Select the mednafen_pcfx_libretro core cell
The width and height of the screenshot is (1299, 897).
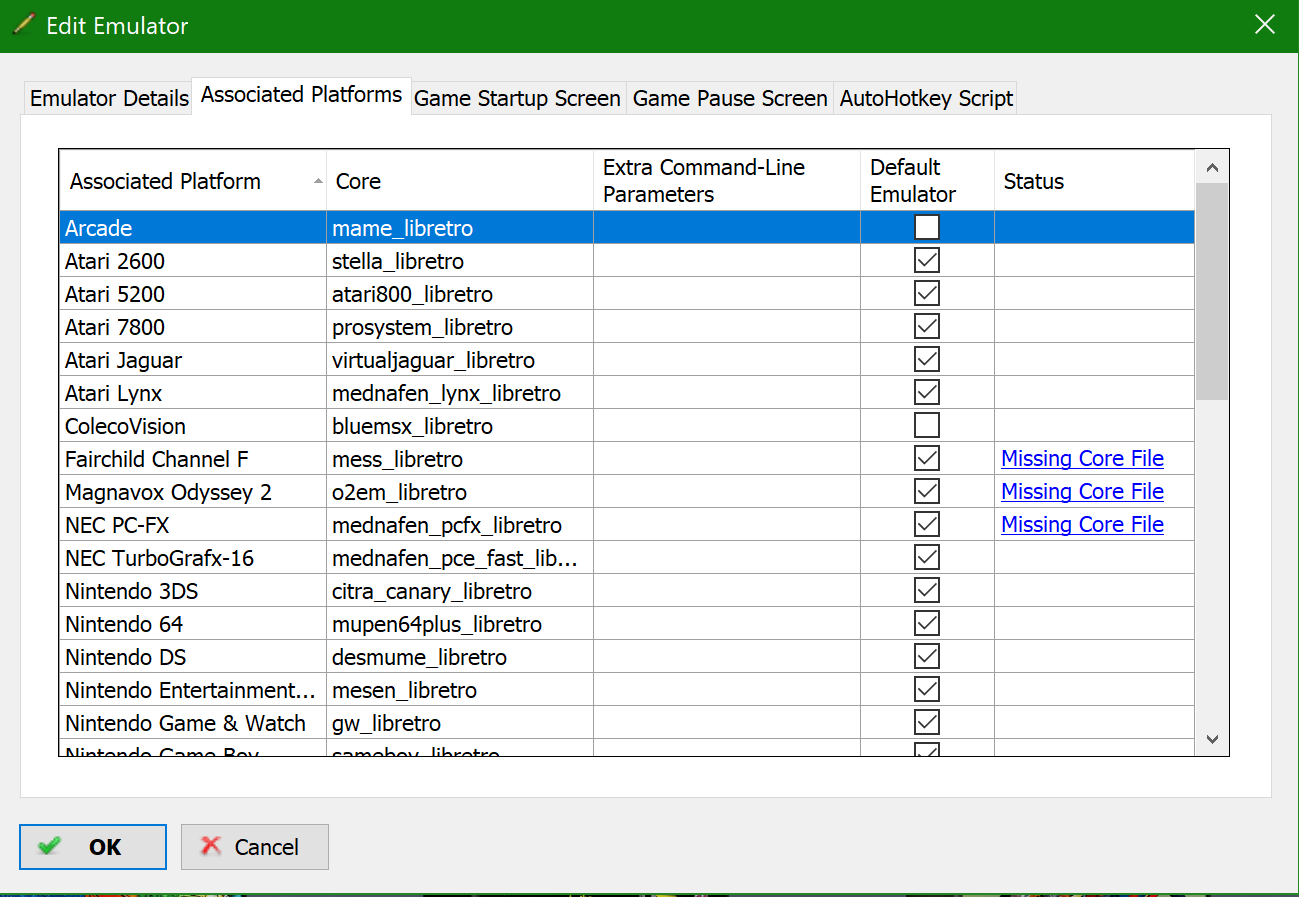pyautogui.click(x=460, y=525)
